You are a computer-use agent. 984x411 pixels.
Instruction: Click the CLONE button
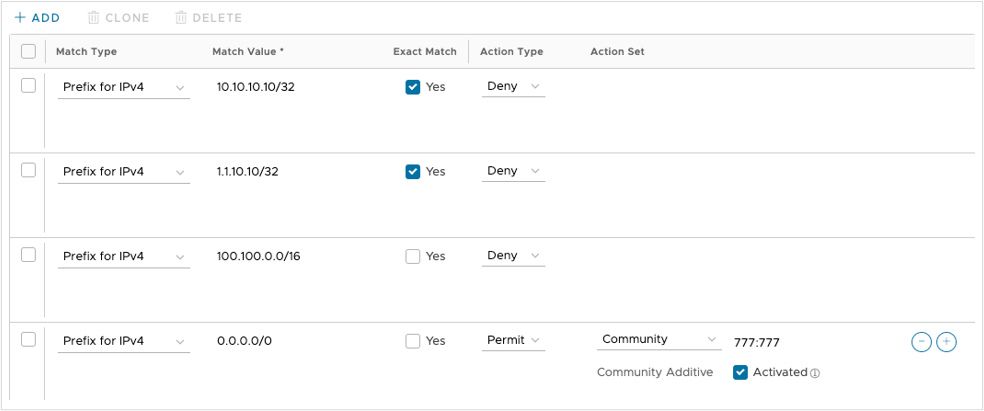coord(119,18)
